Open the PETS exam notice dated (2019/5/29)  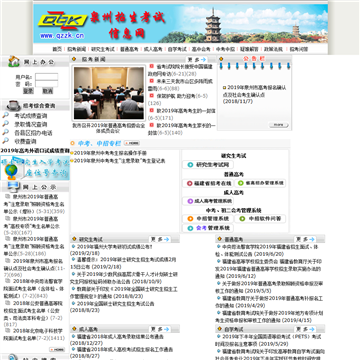pyautogui.click(x=268, y=340)
